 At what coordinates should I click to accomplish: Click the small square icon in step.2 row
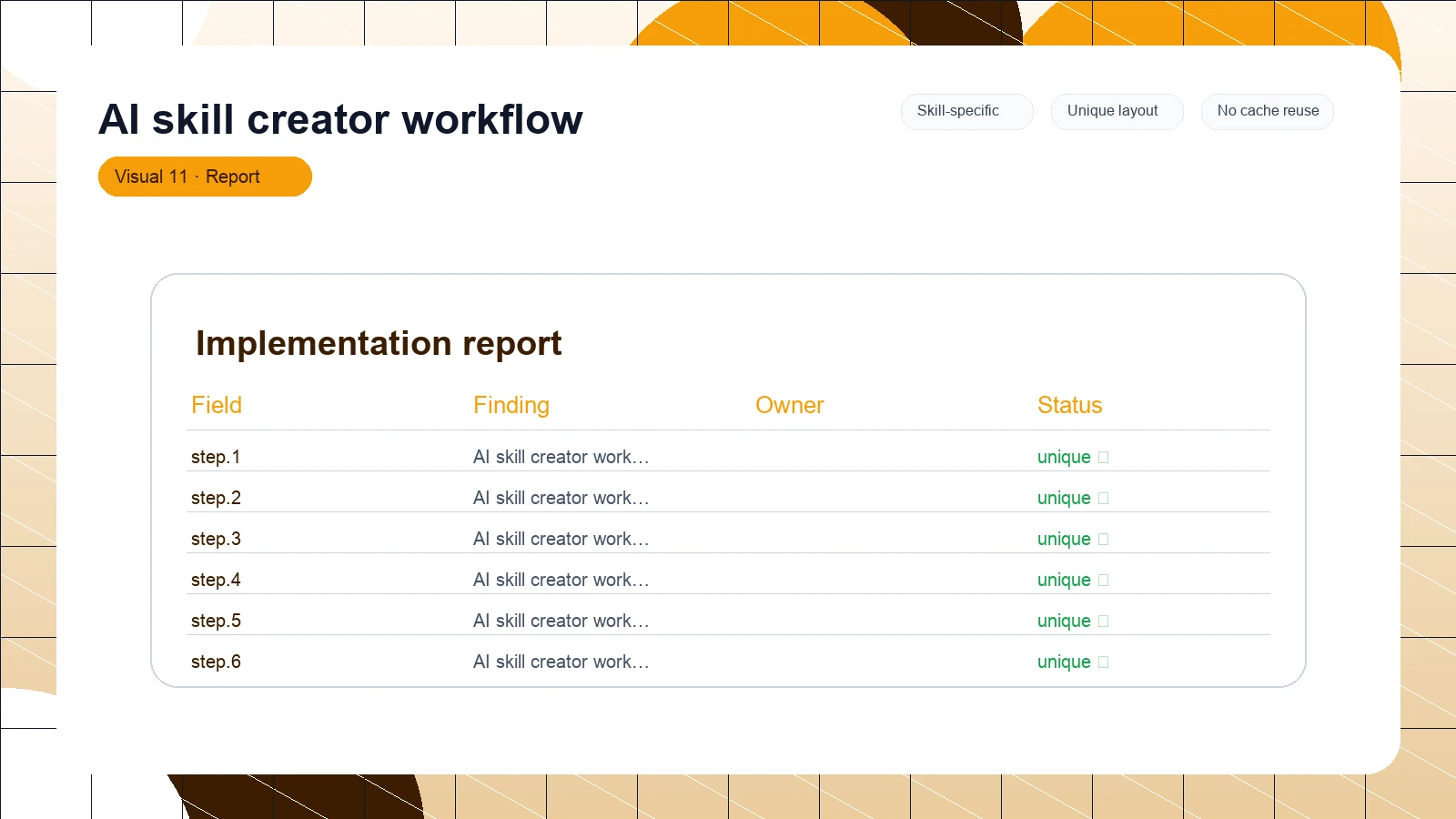(x=1104, y=499)
